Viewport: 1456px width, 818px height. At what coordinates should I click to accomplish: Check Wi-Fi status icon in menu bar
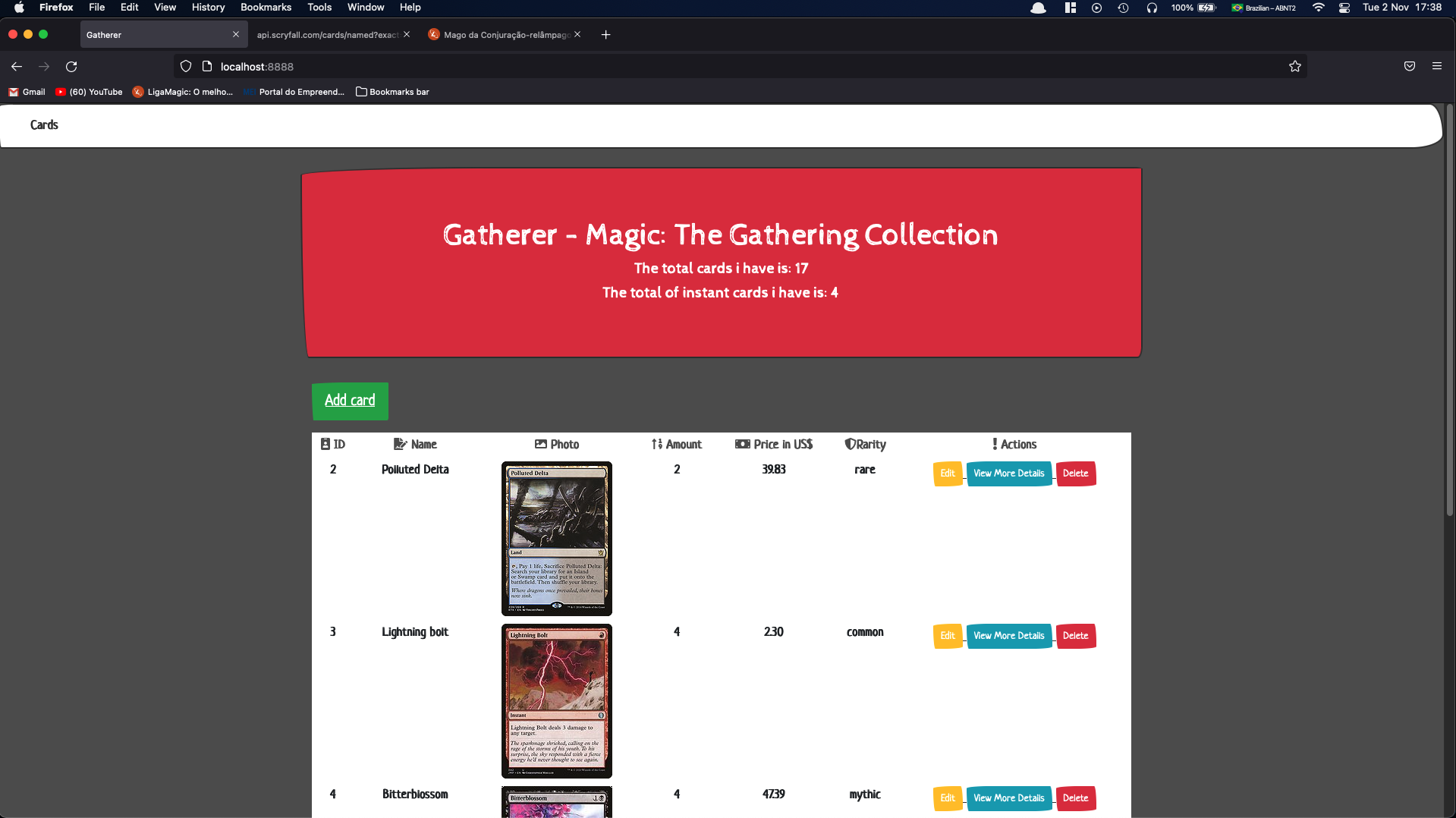click(x=1319, y=8)
